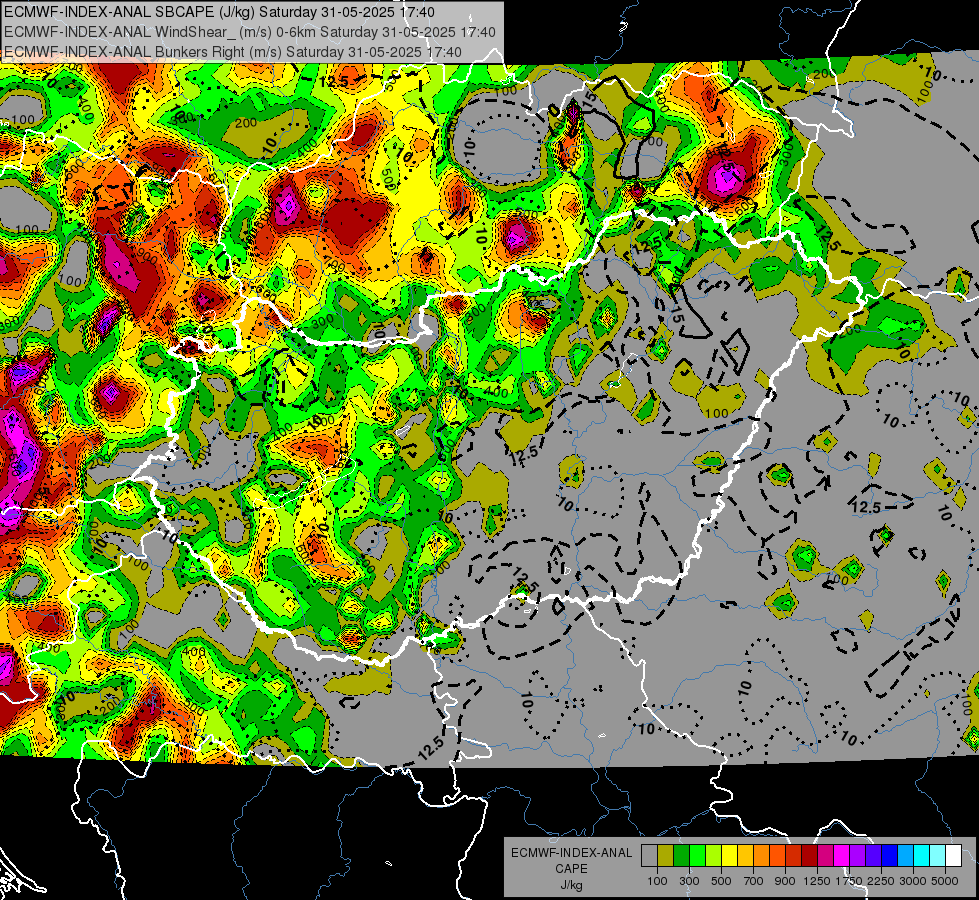Viewport: 979px width, 900px height.
Task: Pick the gray legend swatch below 100
Action: coord(649,856)
